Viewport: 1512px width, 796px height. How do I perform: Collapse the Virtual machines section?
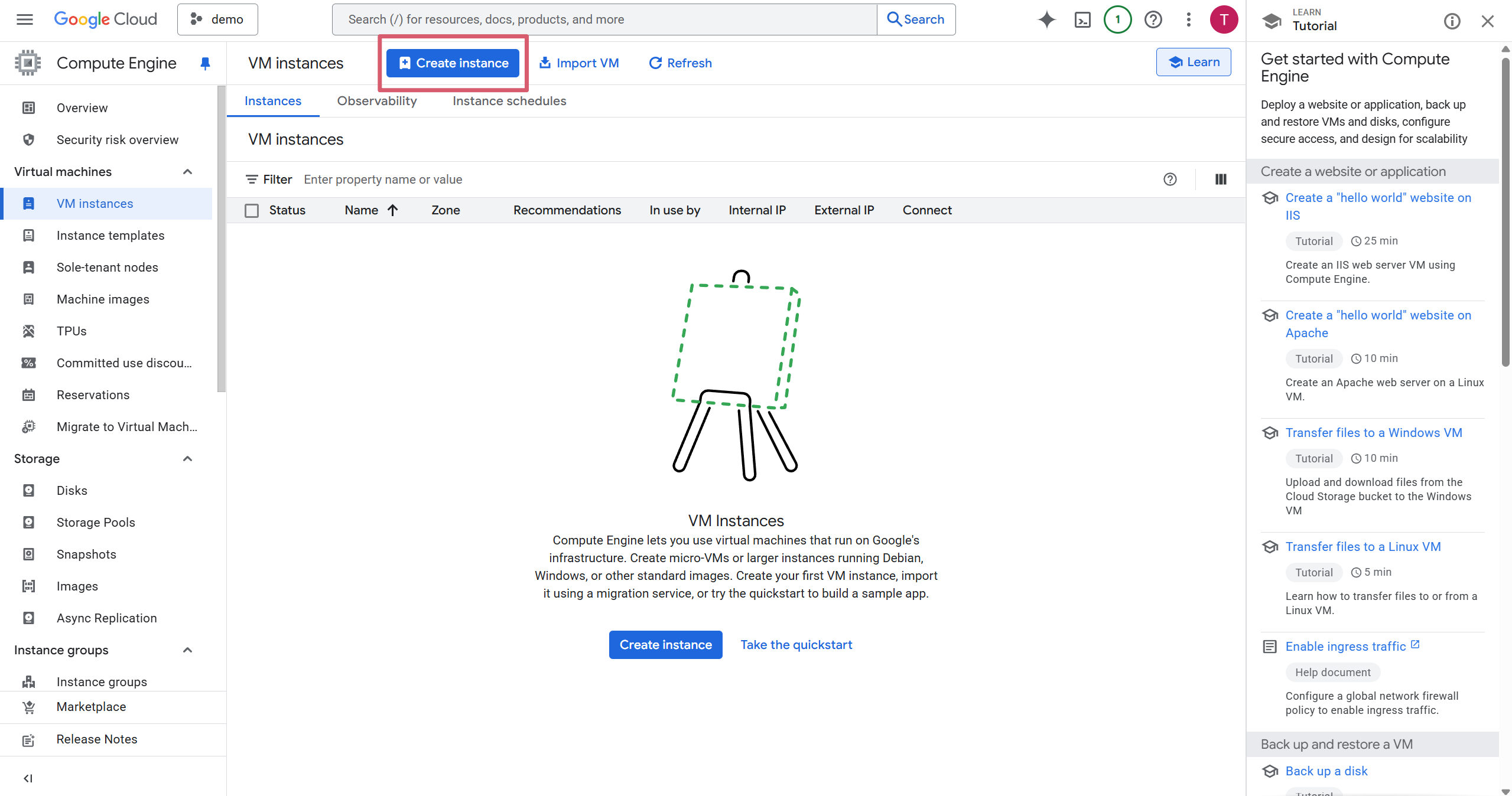[187, 172]
